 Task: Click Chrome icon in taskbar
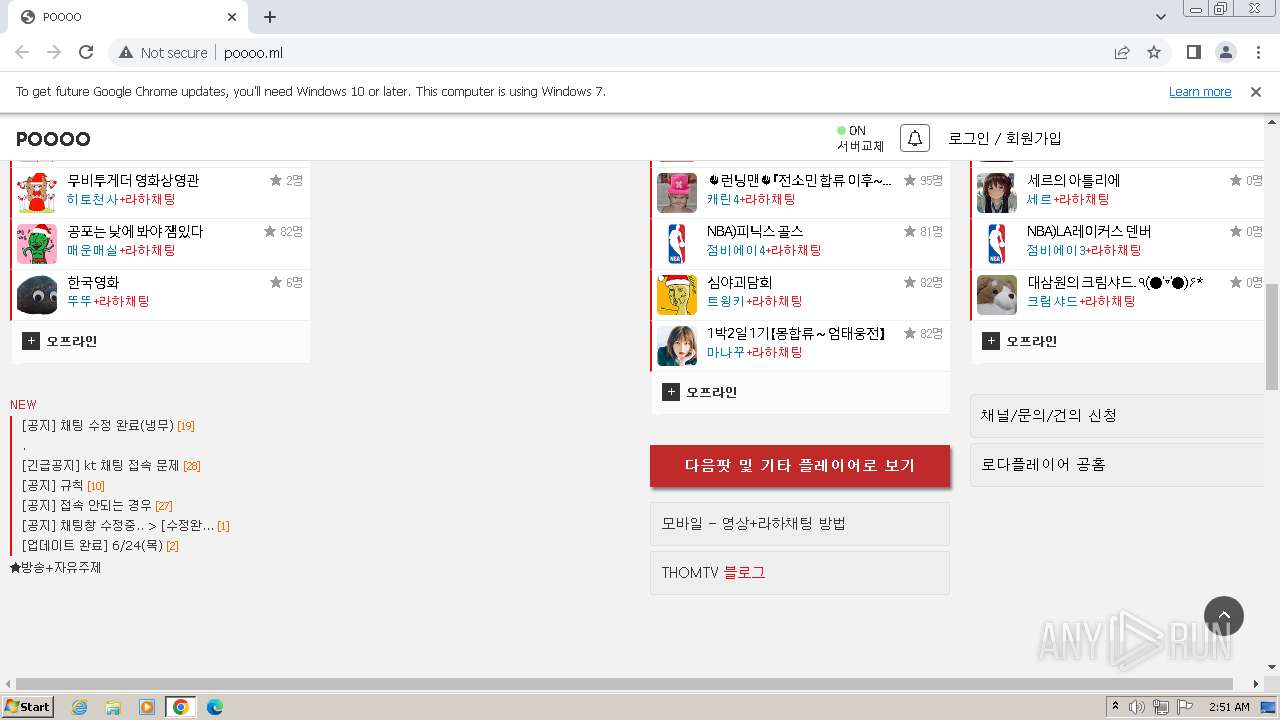click(181, 707)
